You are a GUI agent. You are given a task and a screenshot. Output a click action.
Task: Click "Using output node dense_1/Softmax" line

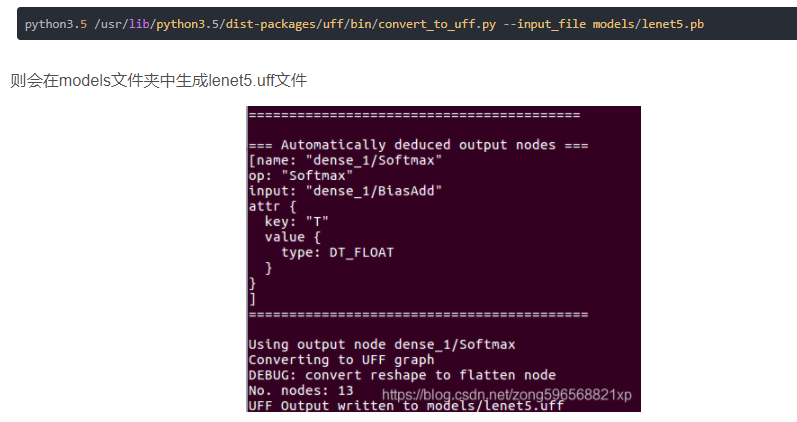click(382, 344)
